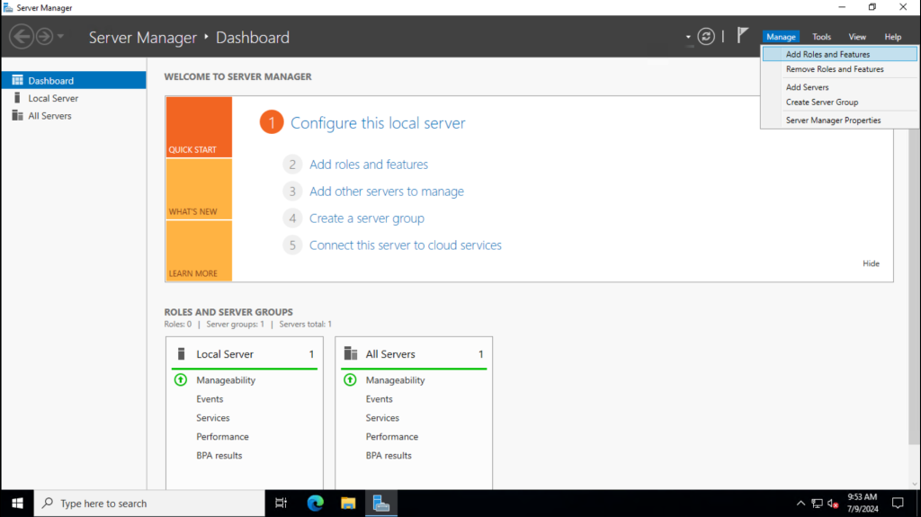Click the Add other servers to manage link
Viewport: 921px width, 517px height.
point(386,191)
